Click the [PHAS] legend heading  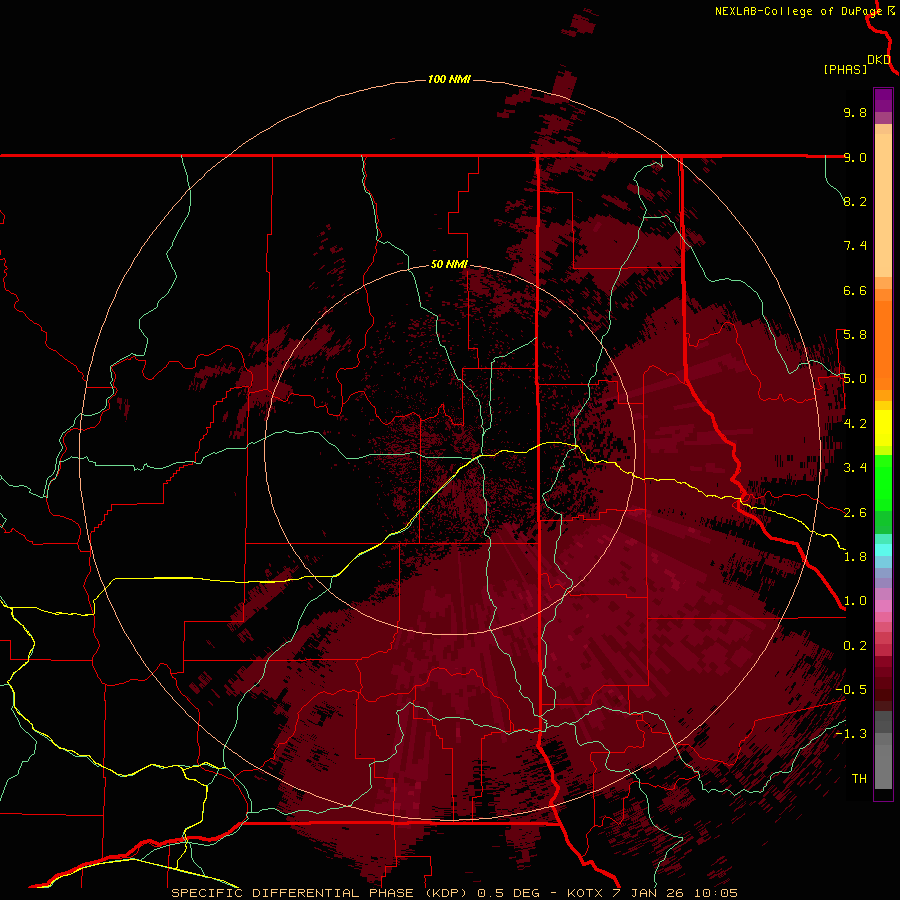(x=845, y=70)
